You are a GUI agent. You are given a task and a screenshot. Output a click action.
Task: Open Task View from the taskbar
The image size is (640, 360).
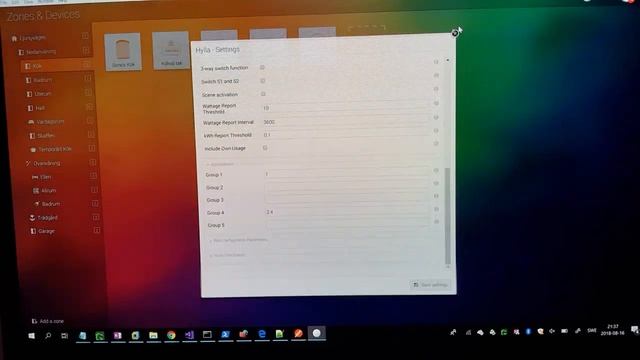(64, 336)
